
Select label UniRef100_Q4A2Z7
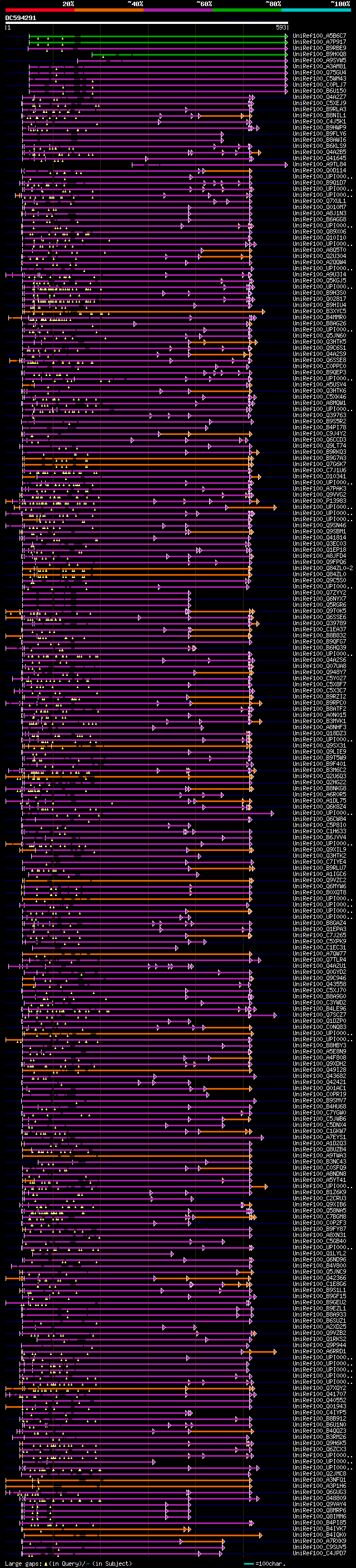[319, 97]
